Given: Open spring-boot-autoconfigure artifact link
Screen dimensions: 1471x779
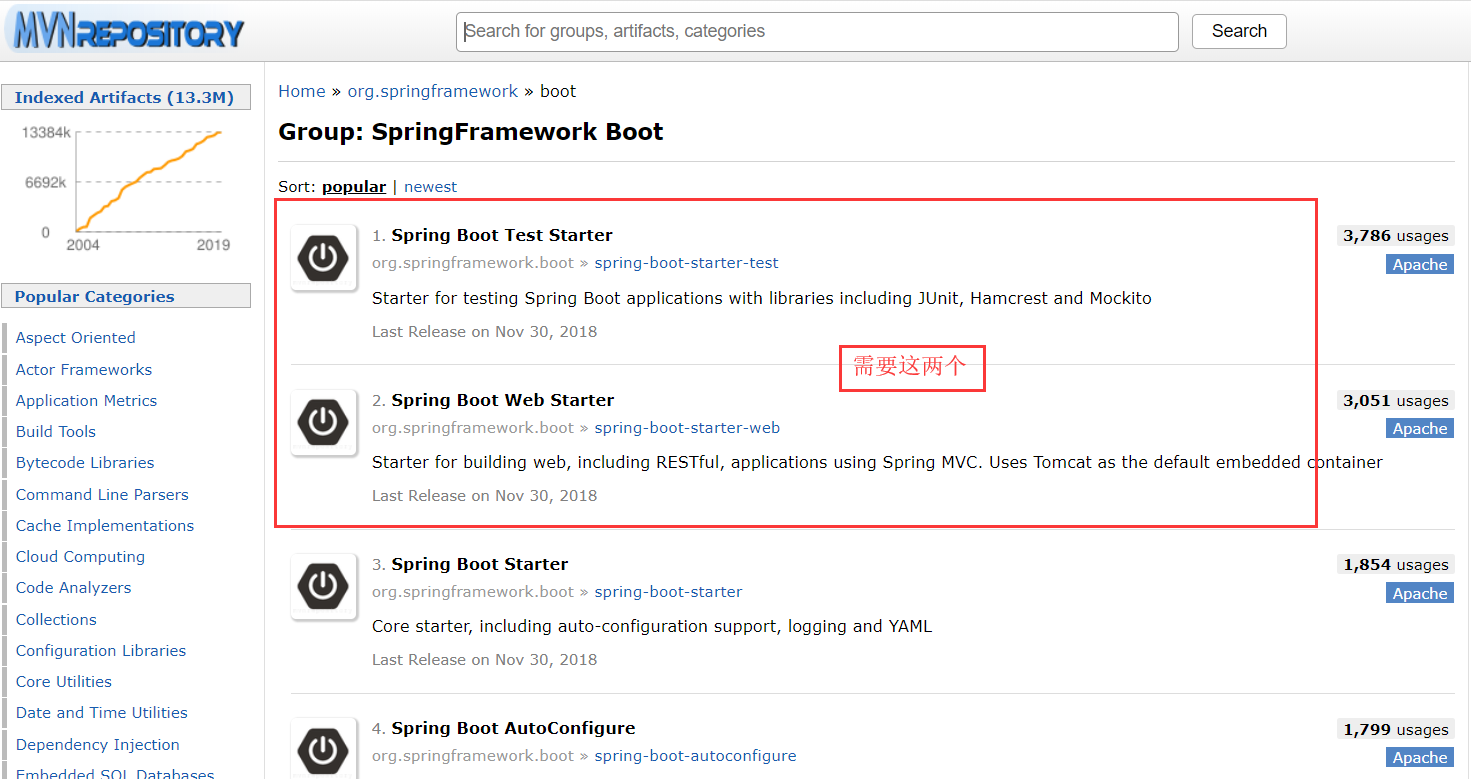Looking at the screenshot, I should click(x=695, y=756).
